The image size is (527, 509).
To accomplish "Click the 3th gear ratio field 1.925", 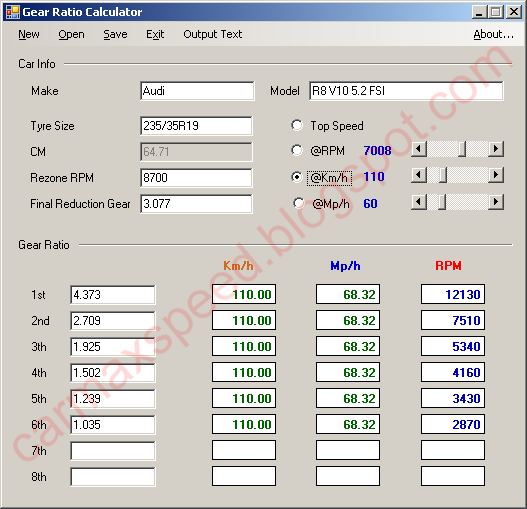I will (113, 347).
